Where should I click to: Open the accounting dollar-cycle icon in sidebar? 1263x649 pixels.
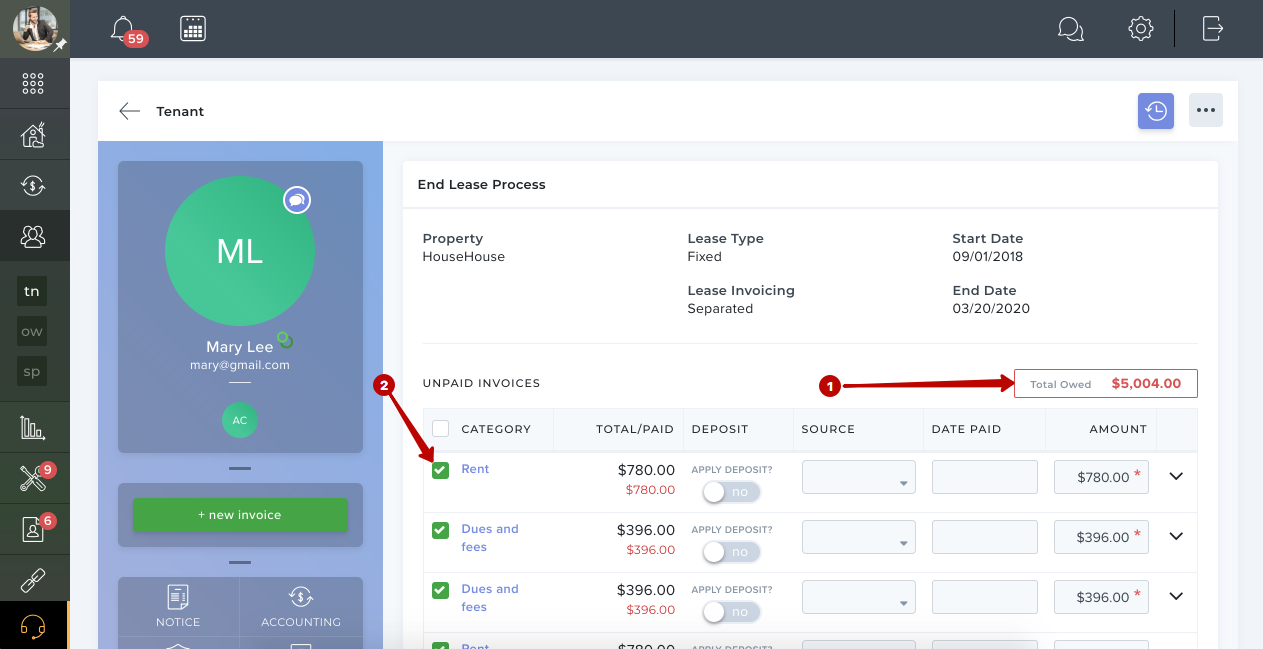click(x=33, y=185)
